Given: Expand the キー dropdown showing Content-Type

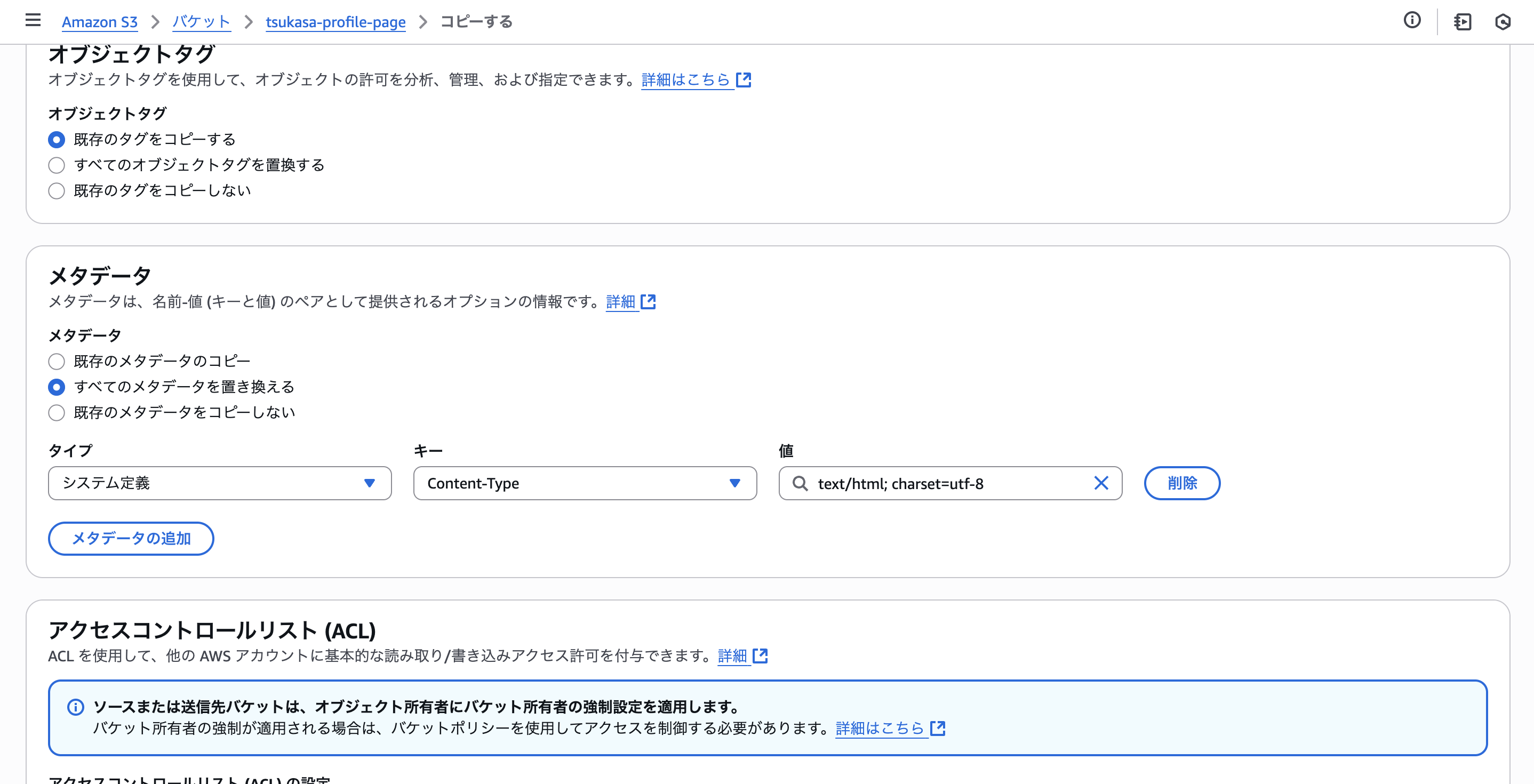Looking at the screenshot, I should pos(584,483).
